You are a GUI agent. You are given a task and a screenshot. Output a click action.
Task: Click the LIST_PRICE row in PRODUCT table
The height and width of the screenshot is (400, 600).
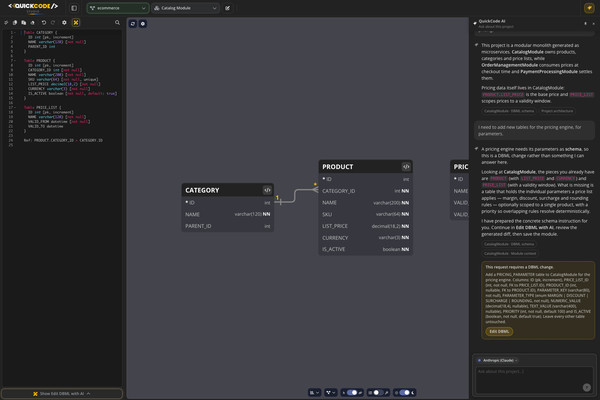[365, 226]
